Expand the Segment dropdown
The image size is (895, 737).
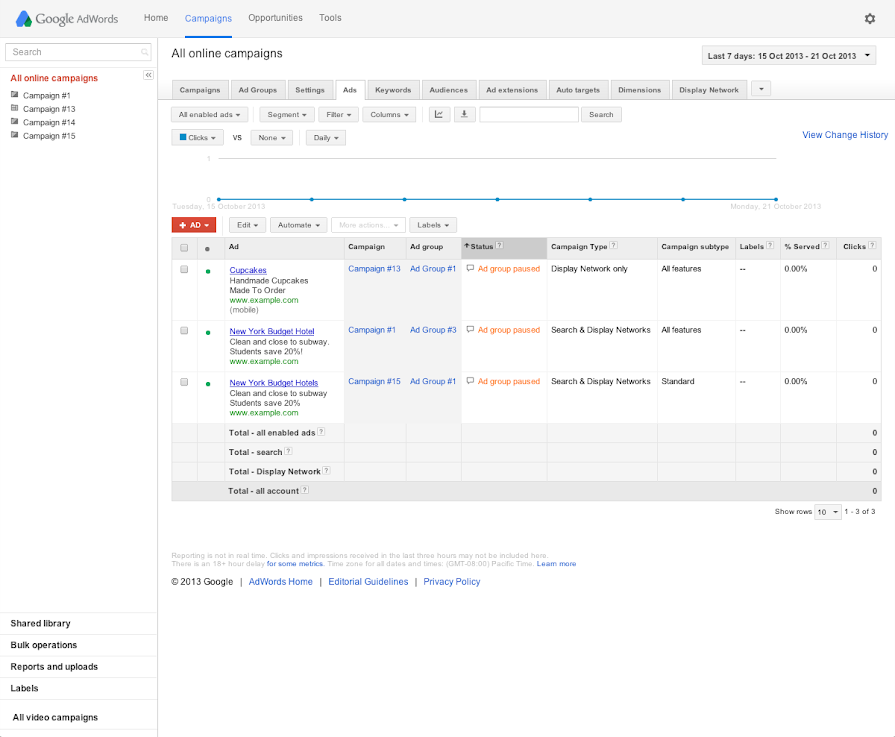(289, 115)
